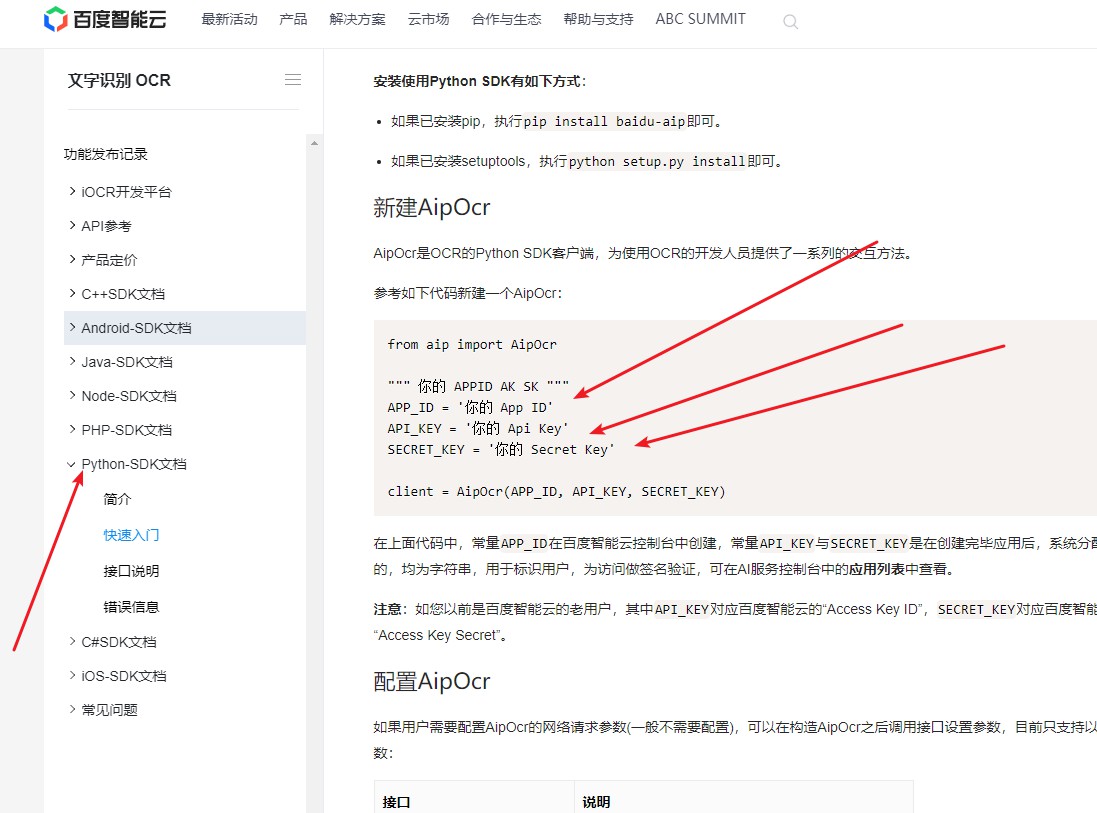Open the ABC SUMMIT menu item
The width and height of the screenshot is (1097, 813).
click(700, 20)
